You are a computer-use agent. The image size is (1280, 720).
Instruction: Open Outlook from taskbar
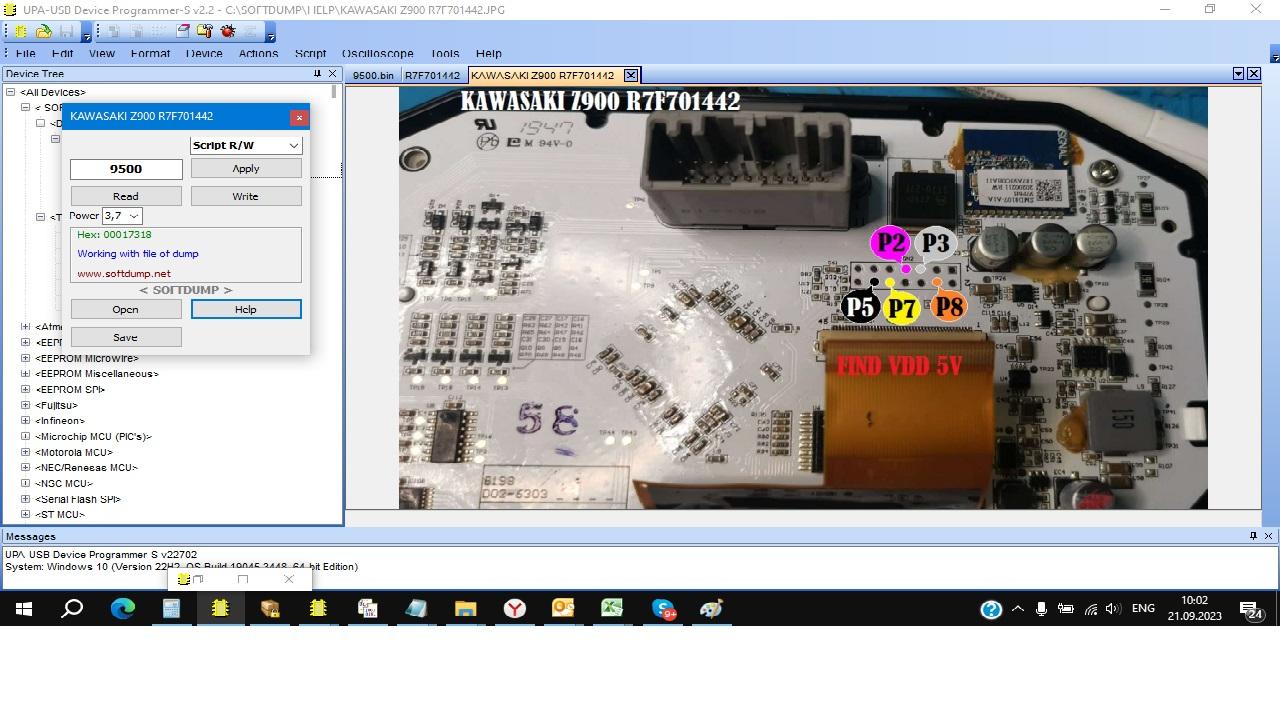click(x=563, y=608)
